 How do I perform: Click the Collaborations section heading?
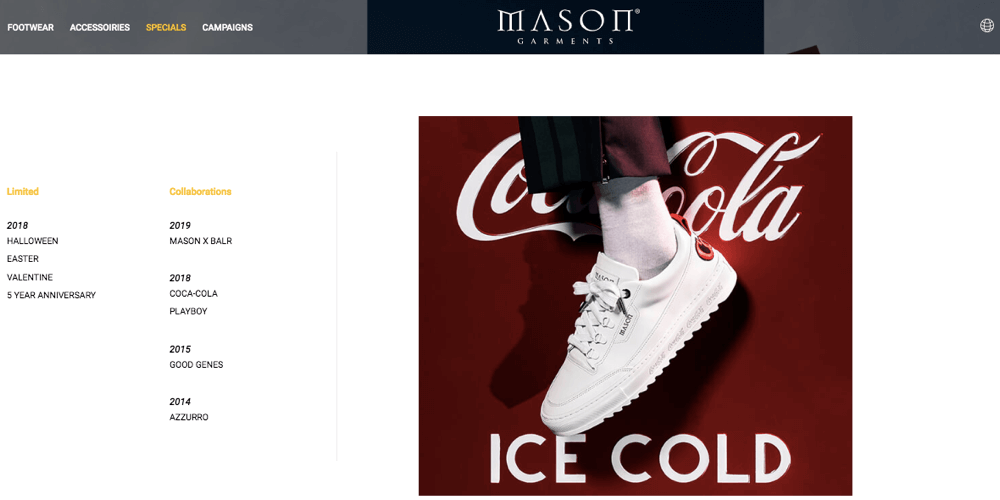200,191
